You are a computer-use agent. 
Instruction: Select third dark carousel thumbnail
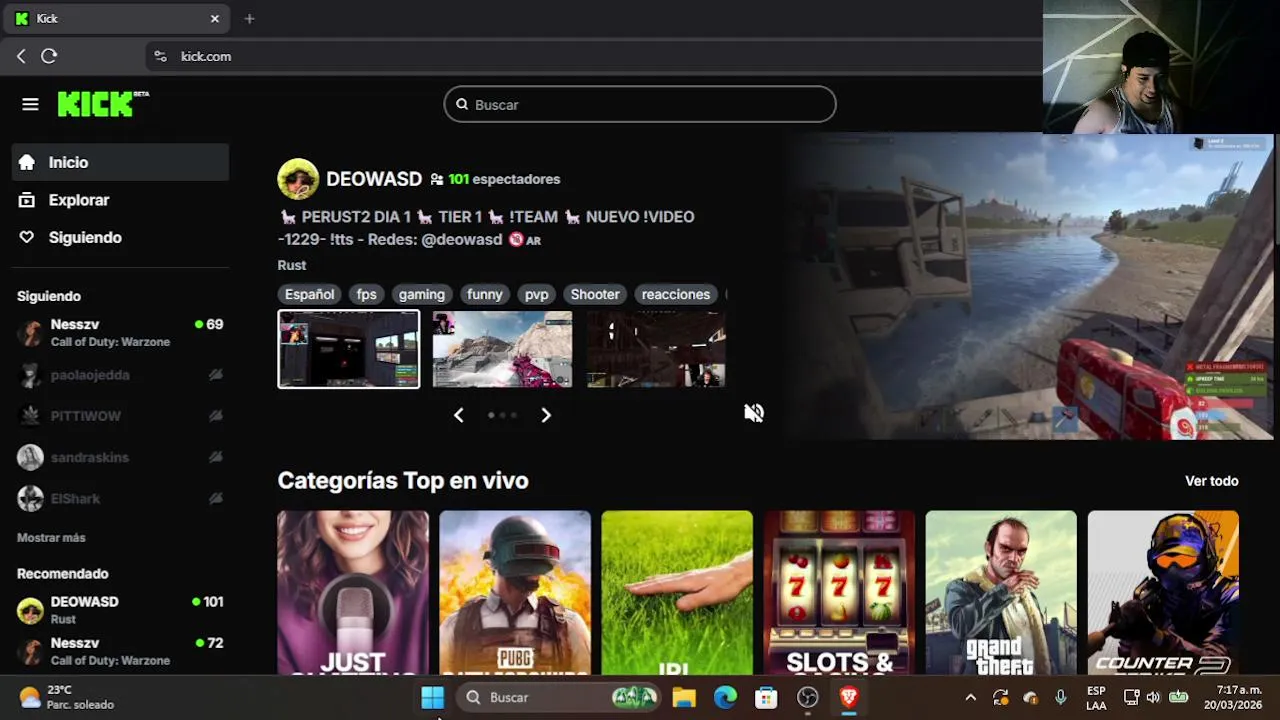(656, 349)
